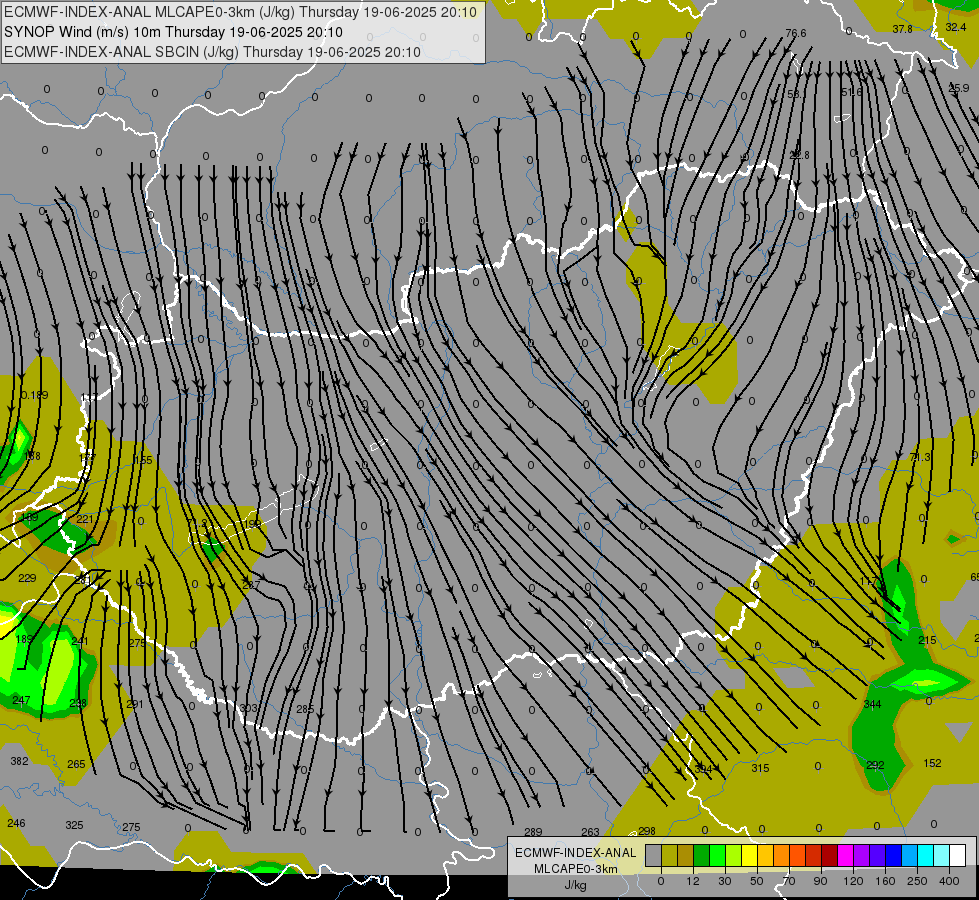This screenshot has width=979, height=900.
Task: Click the map value '25.9'
Action: coord(959,89)
